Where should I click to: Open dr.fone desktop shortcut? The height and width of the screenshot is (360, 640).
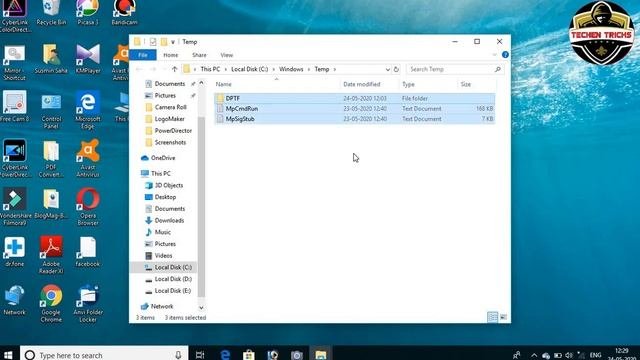pyautogui.click(x=14, y=251)
